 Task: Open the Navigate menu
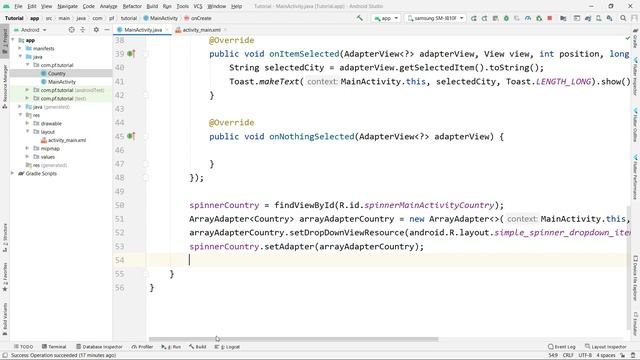tap(67, 6)
